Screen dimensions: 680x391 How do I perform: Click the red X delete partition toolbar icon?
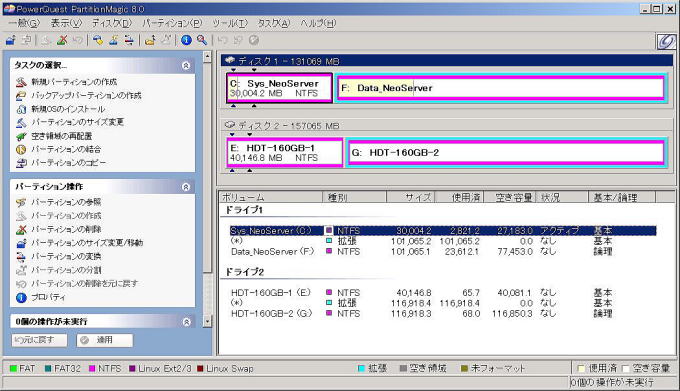62,40
